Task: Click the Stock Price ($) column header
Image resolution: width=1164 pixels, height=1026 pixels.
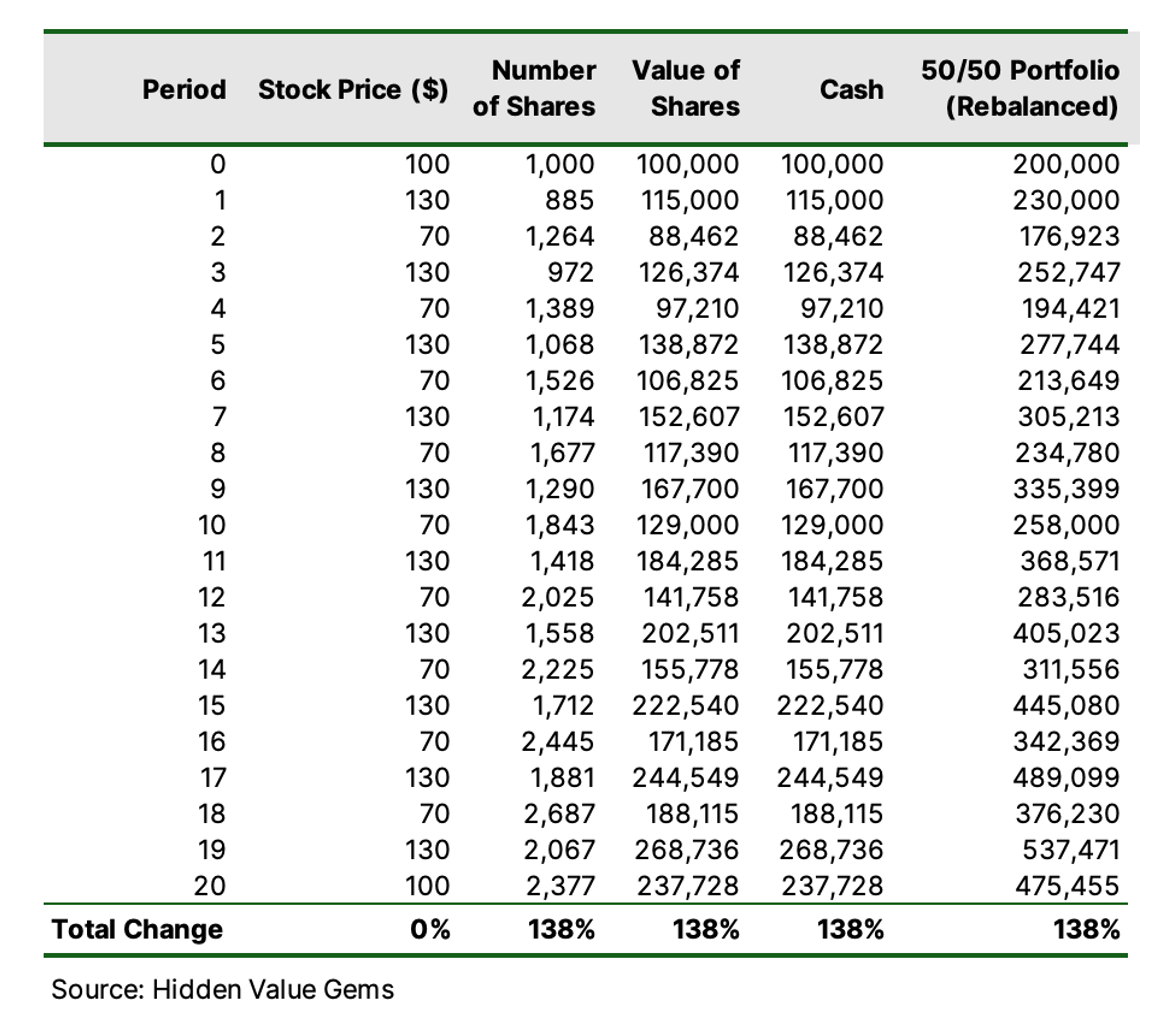Action: (x=353, y=90)
